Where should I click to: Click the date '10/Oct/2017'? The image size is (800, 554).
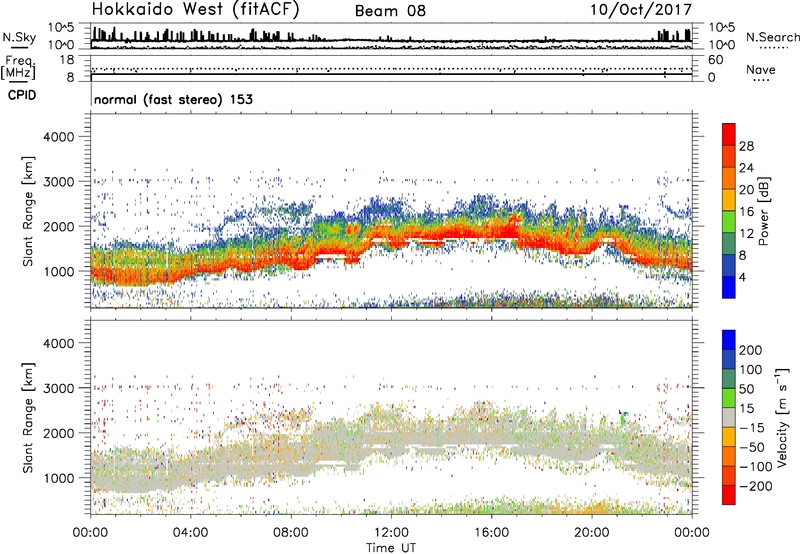[x=641, y=10]
